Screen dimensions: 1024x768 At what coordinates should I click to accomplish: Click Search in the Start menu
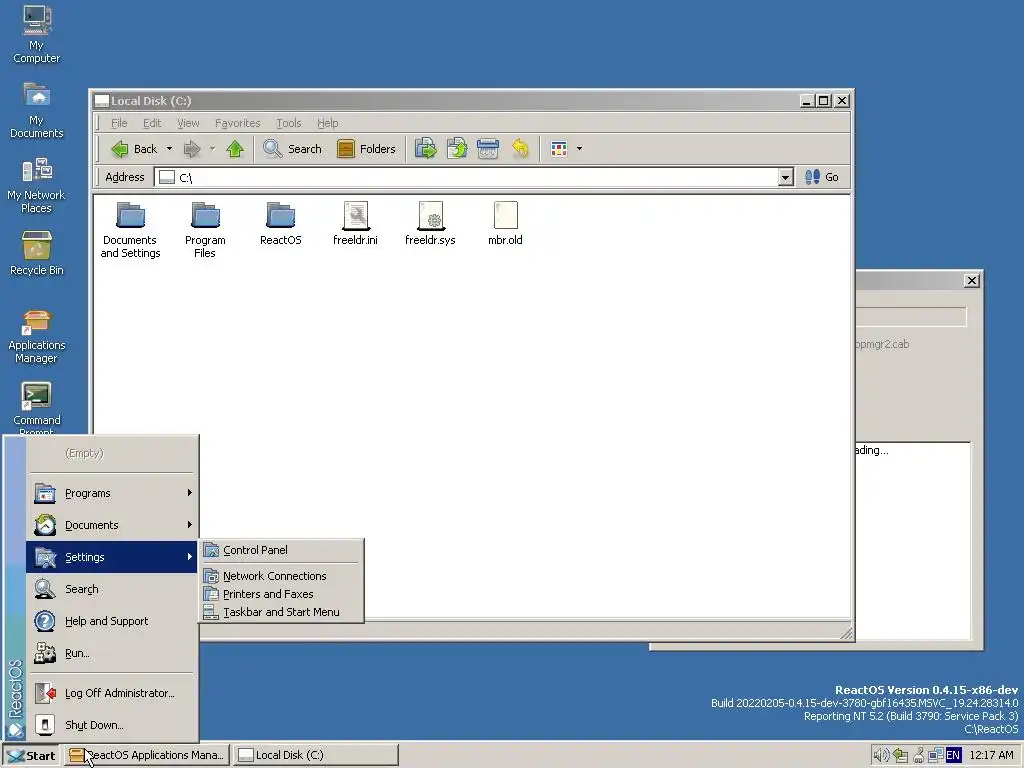pos(112,589)
